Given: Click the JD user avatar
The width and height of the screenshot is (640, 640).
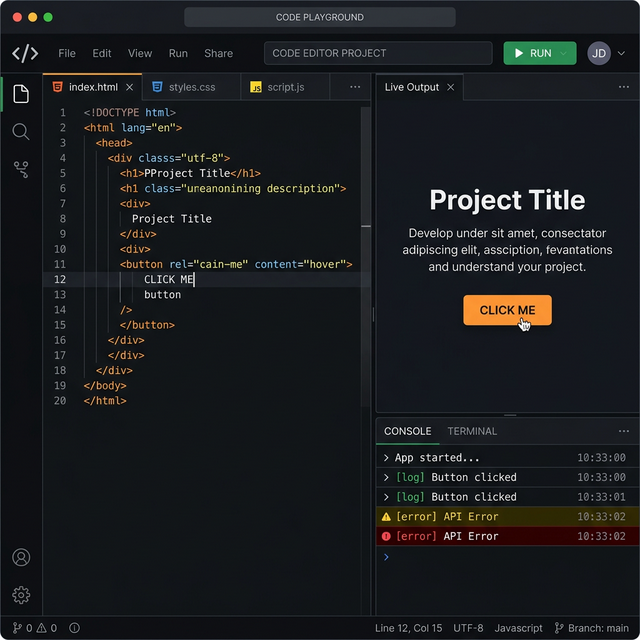Looking at the screenshot, I should (x=598, y=53).
